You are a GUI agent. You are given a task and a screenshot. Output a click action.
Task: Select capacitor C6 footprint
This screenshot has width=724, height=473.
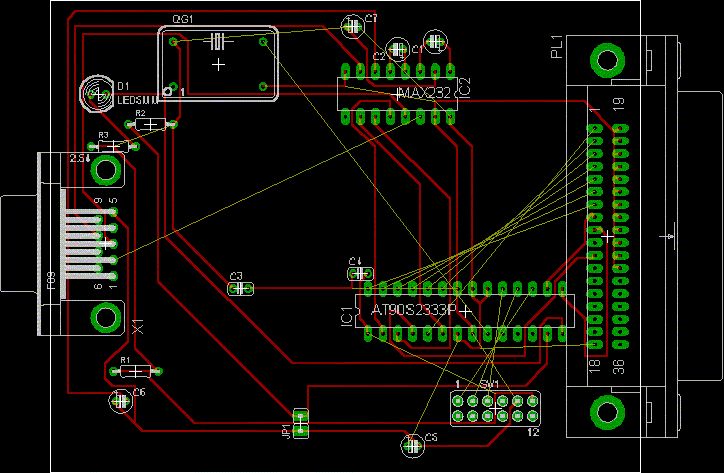click(x=121, y=401)
